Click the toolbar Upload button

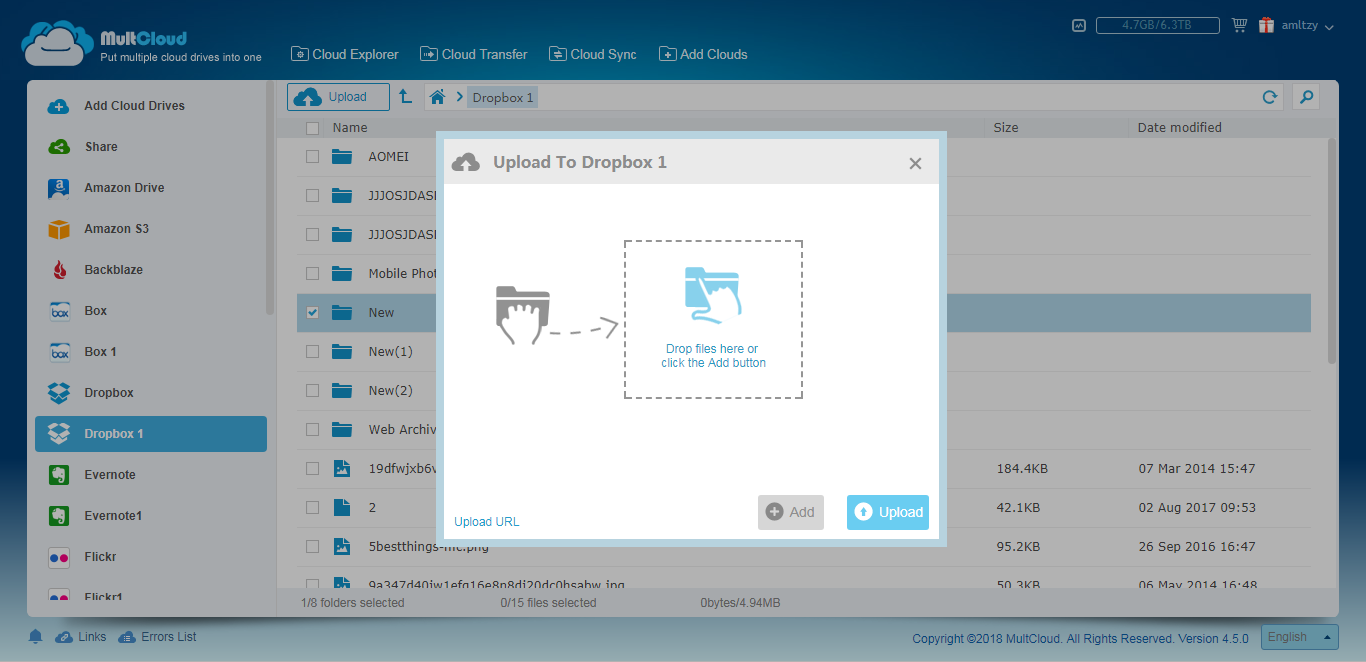(338, 97)
